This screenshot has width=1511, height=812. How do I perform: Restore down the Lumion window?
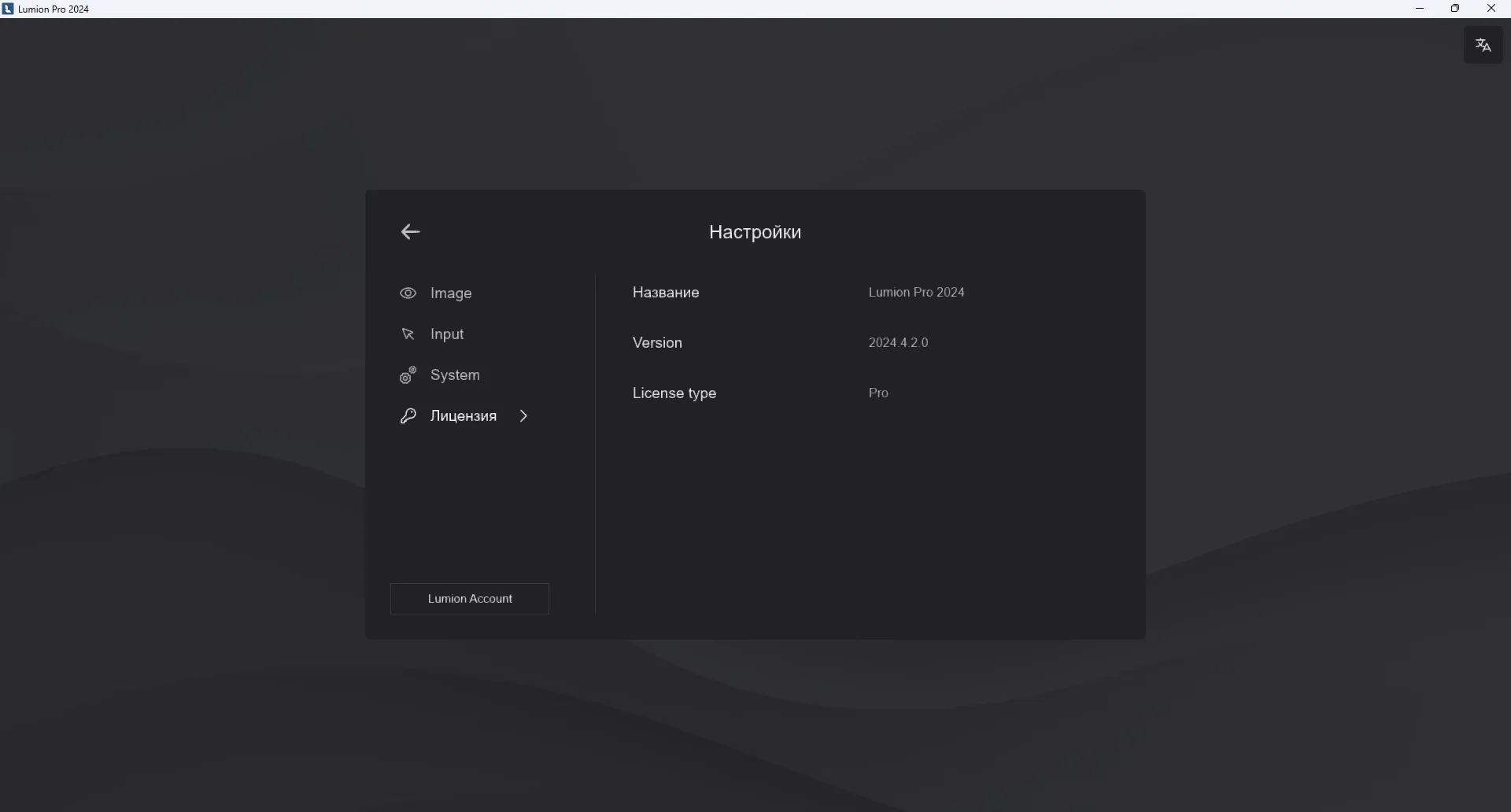pos(1456,9)
